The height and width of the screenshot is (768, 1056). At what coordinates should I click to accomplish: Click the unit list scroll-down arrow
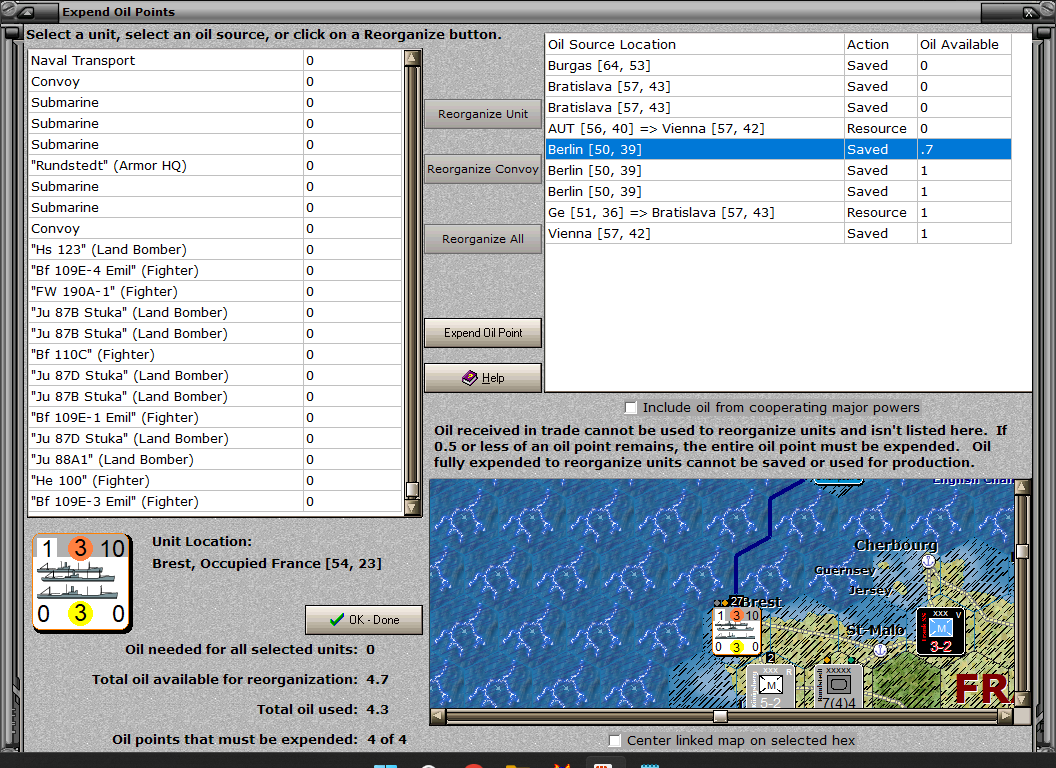412,507
